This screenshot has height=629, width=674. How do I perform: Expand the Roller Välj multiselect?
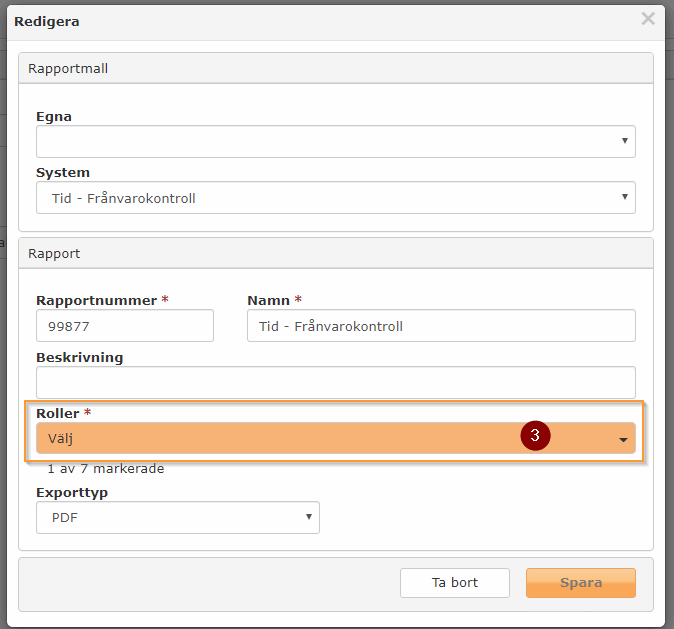[336, 438]
